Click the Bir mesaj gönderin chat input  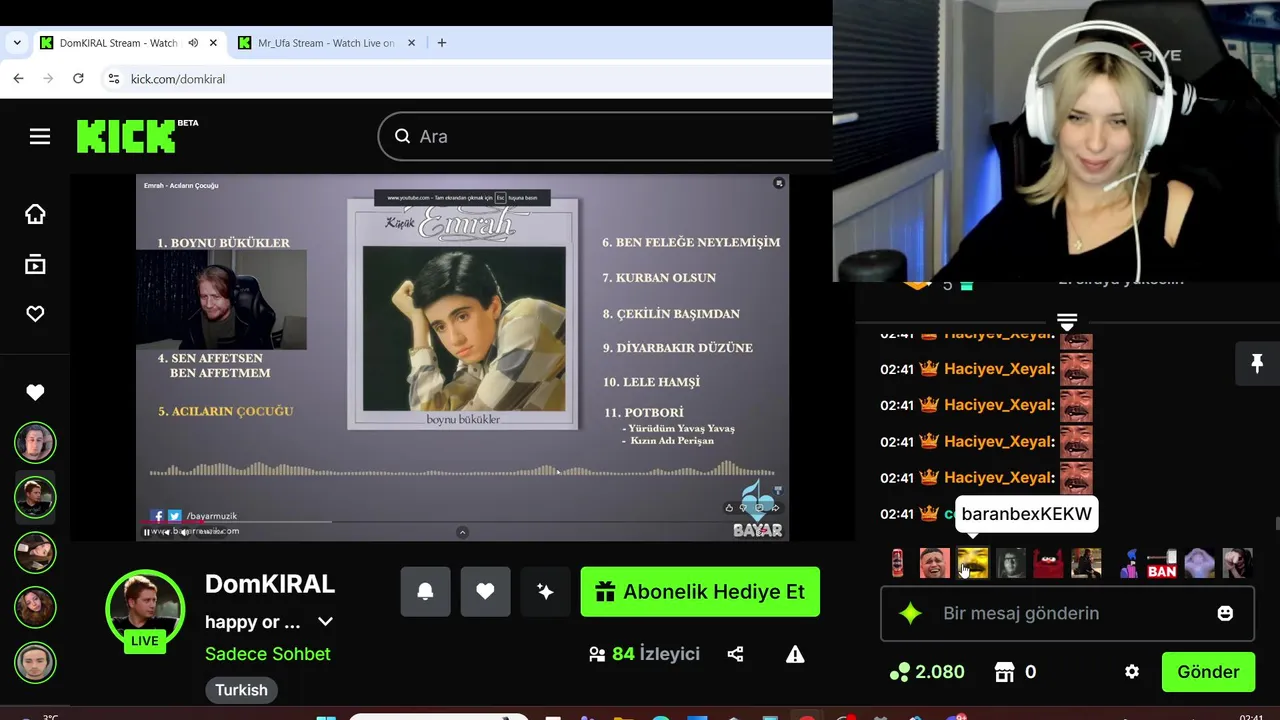click(1067, 613)
